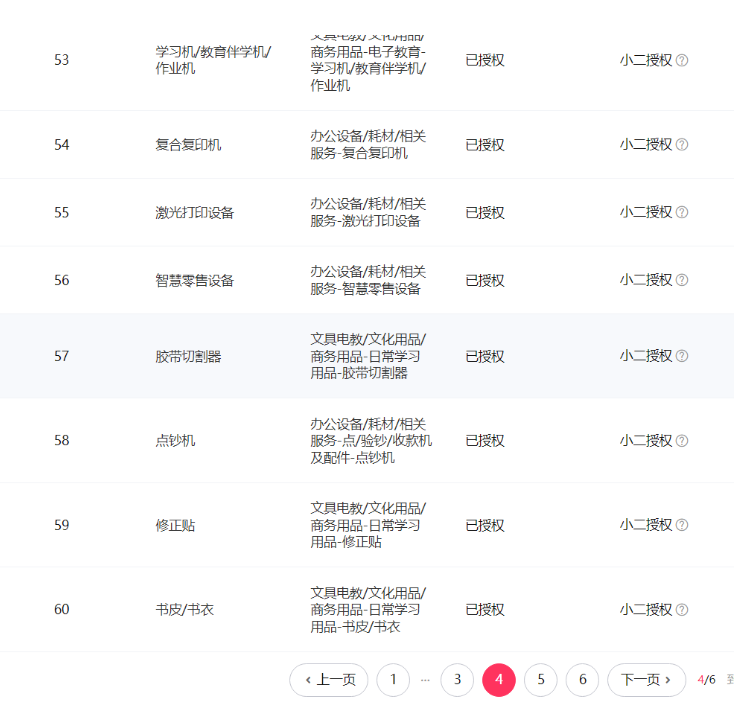The width and height of the screenshot is (734, 712).
Task: Click current page 4 button
Action: point(499,680)
